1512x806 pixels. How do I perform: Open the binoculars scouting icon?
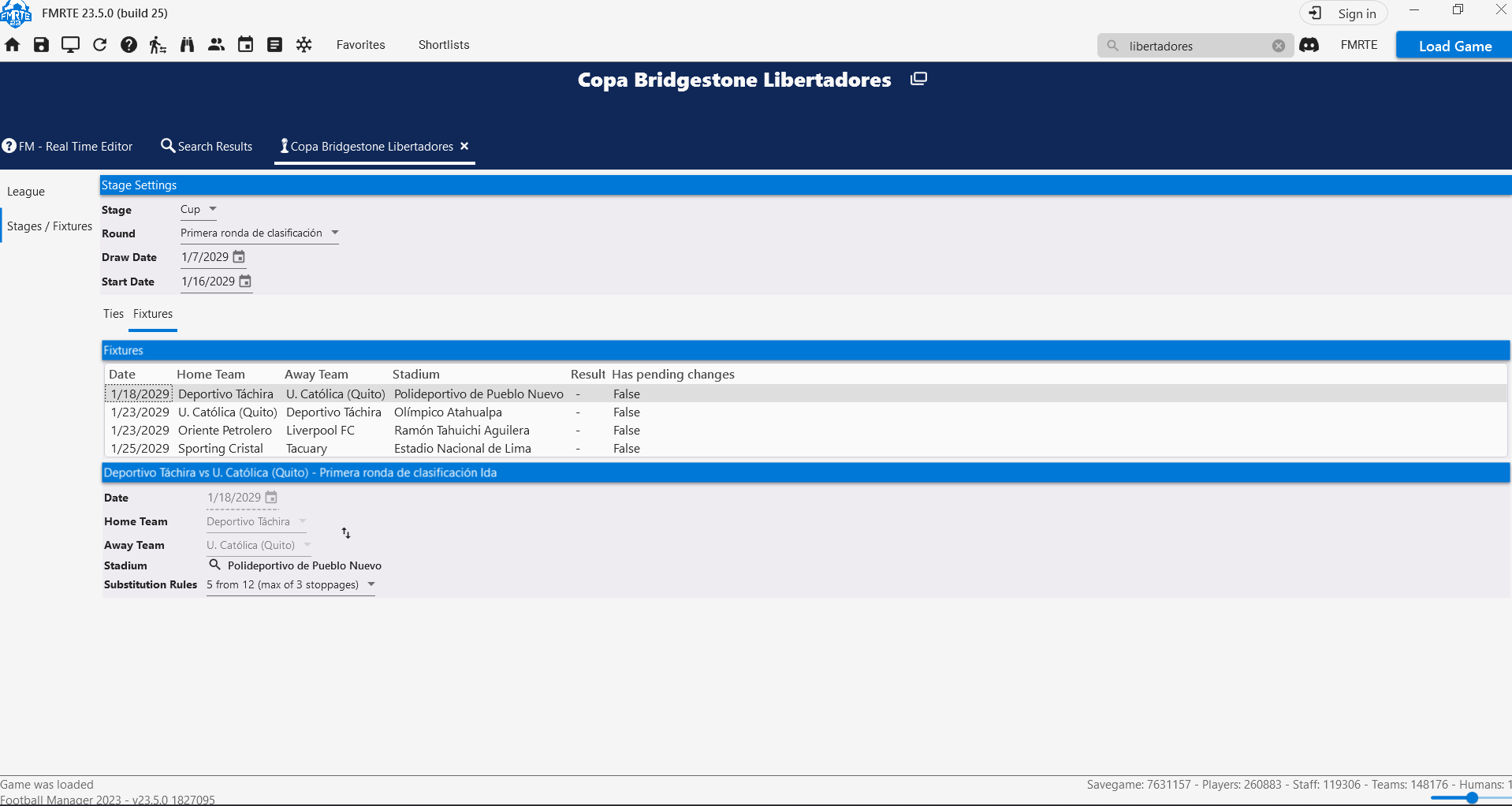pos(187,45)
